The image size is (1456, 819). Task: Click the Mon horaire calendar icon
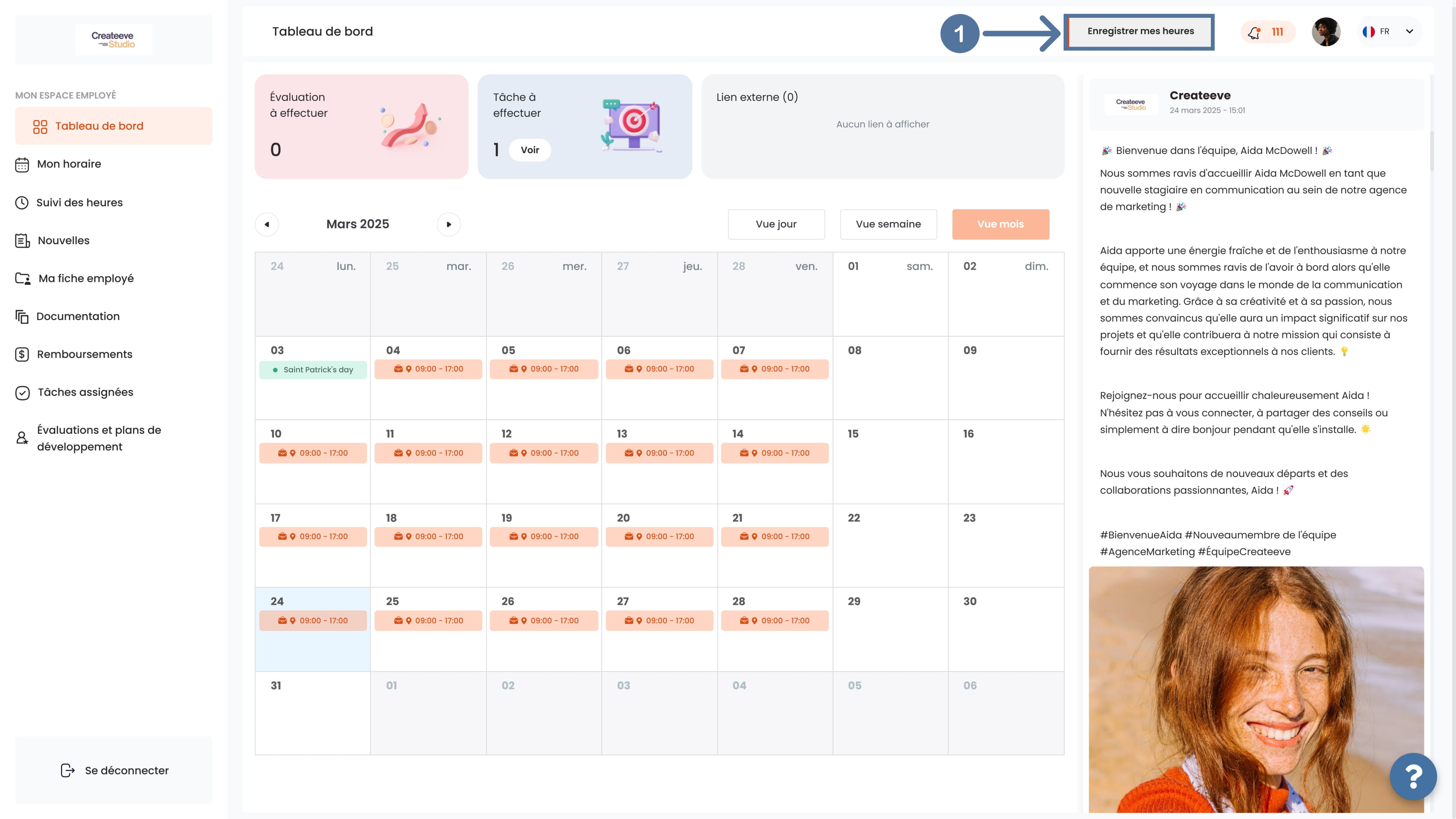coord(22,165)
